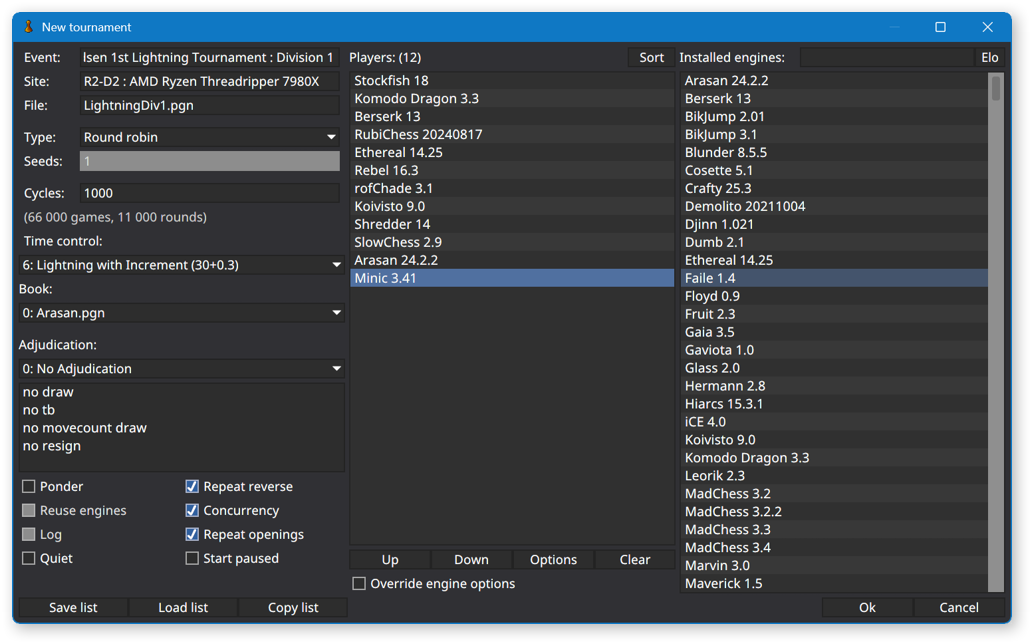Select BikJump 2.01 installed engine
This screenshot has width=1032, height=644.
pos(834,117)
